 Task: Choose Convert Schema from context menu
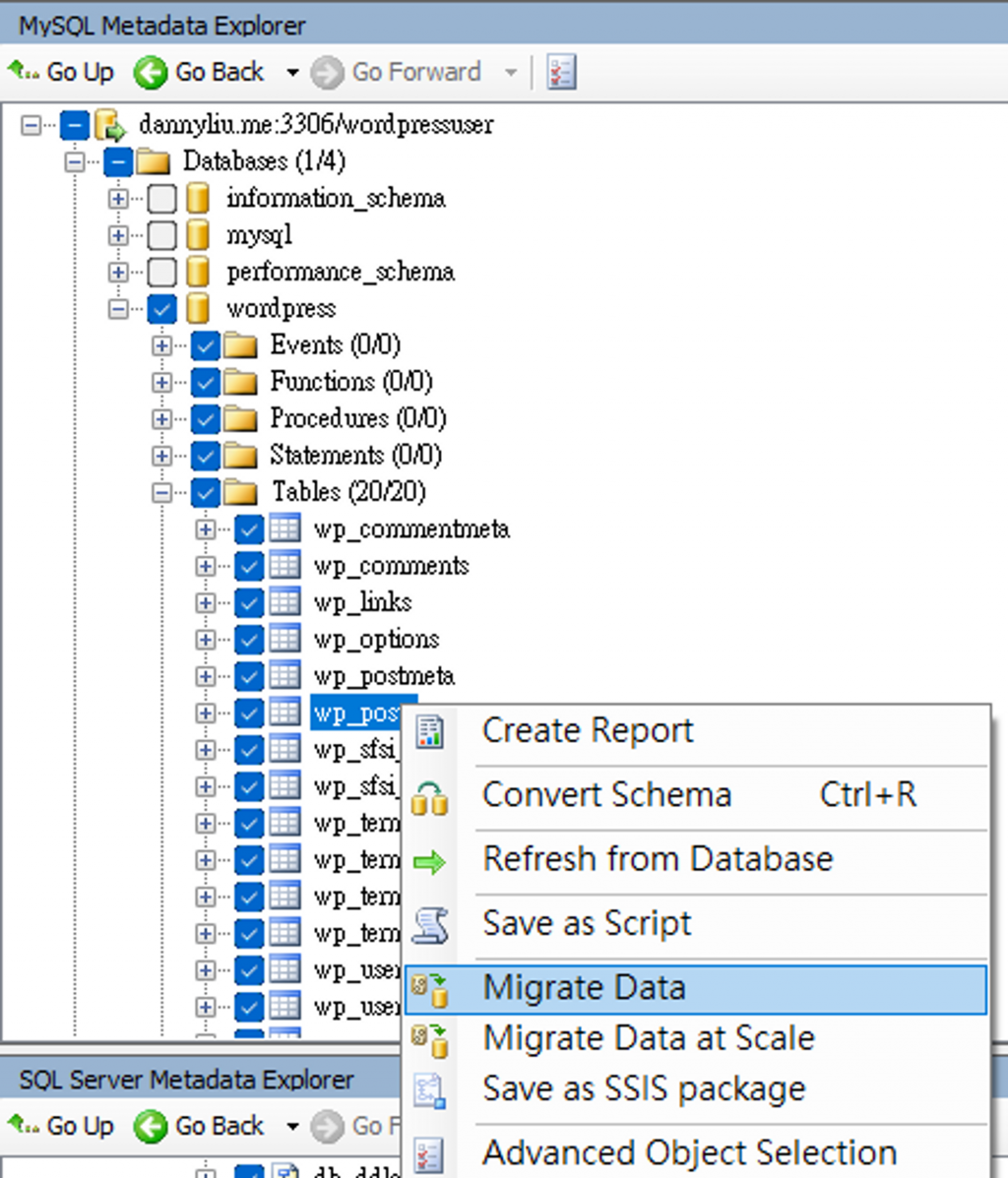pos(695,795)
